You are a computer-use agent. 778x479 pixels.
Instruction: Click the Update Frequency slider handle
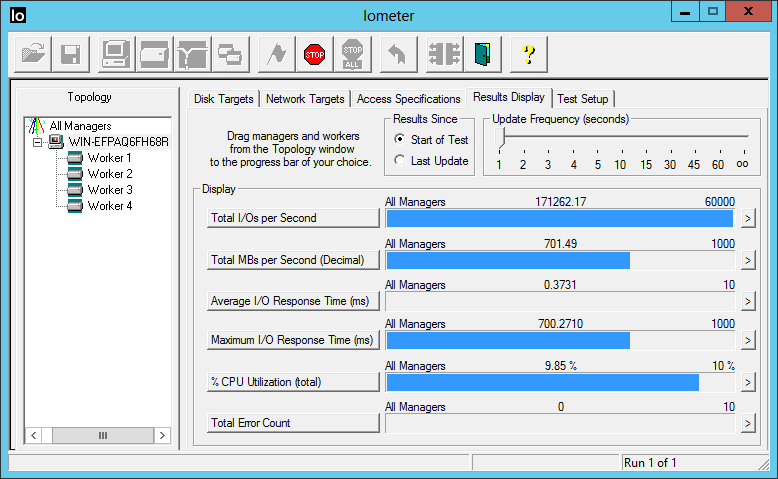pos(499,137)
